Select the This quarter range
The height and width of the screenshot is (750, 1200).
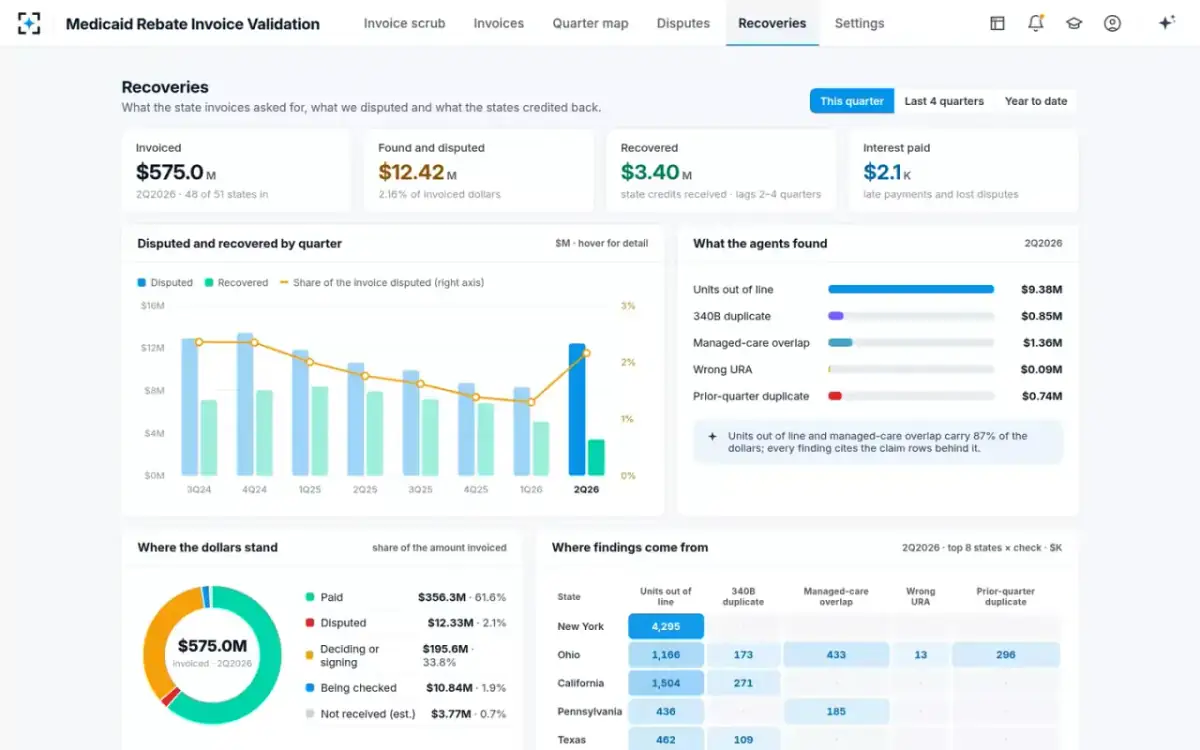pyautogui.click(x=852, y=101)
